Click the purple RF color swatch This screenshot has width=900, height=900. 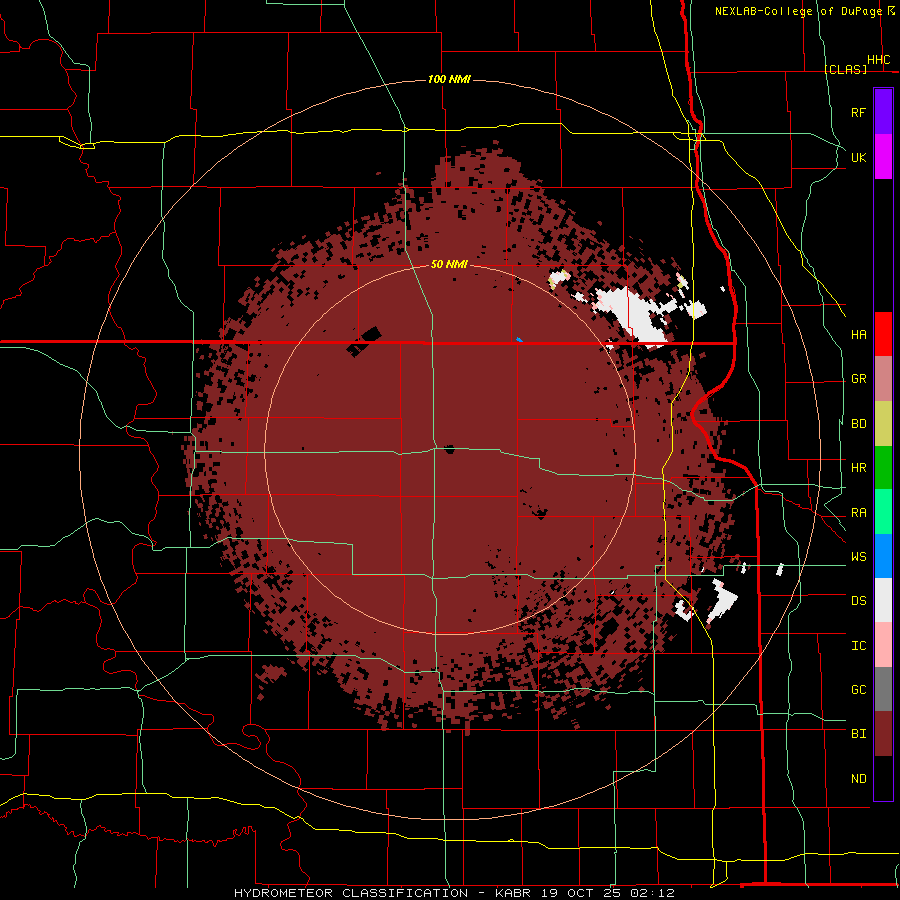[x=883, y=112]
